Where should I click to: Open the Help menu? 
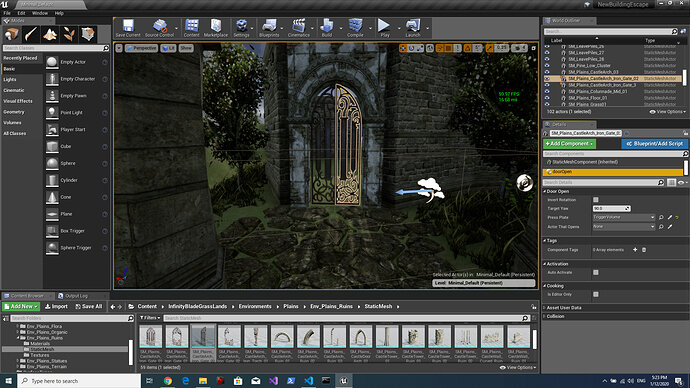click(x=59, y=13)
